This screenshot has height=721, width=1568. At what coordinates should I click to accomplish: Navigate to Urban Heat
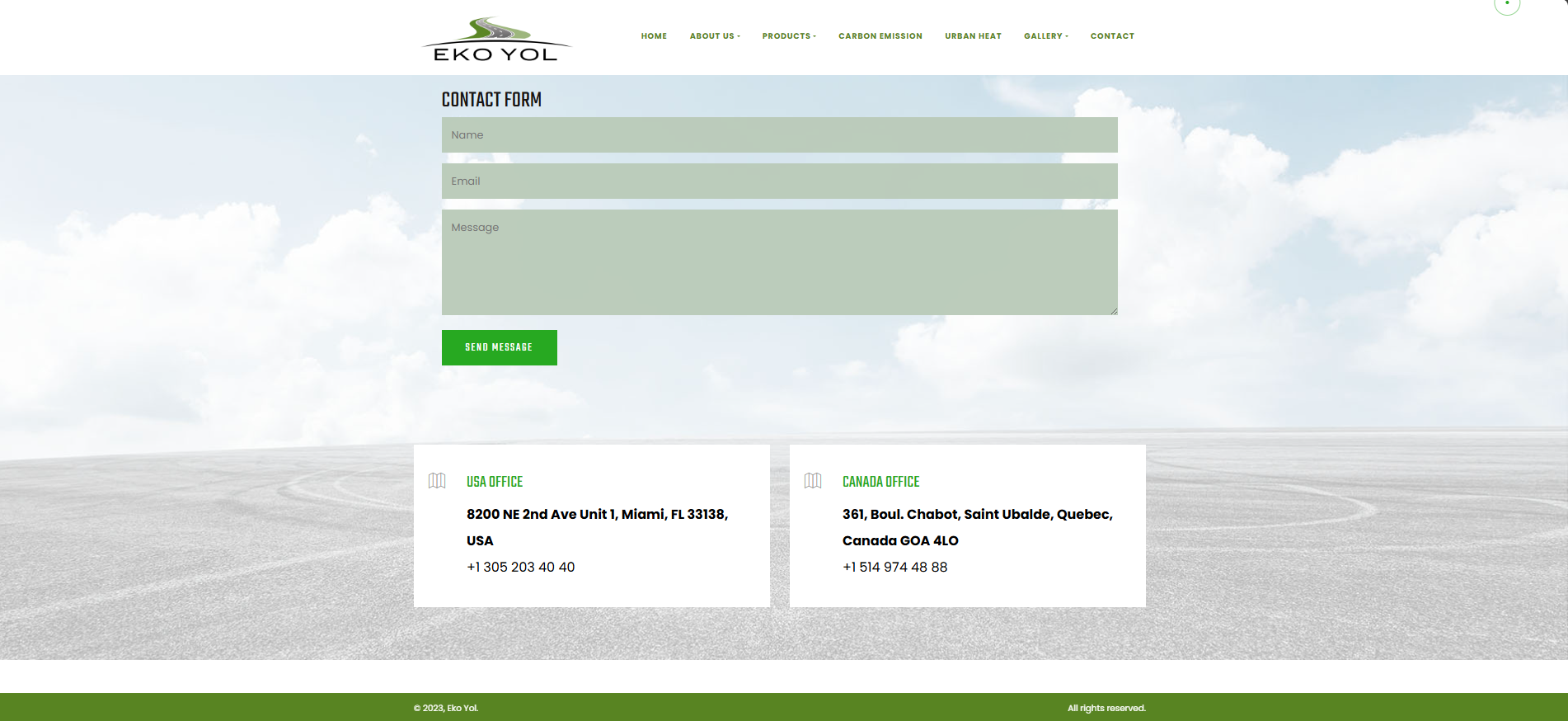pyautogui.click(x=973, y=36)
